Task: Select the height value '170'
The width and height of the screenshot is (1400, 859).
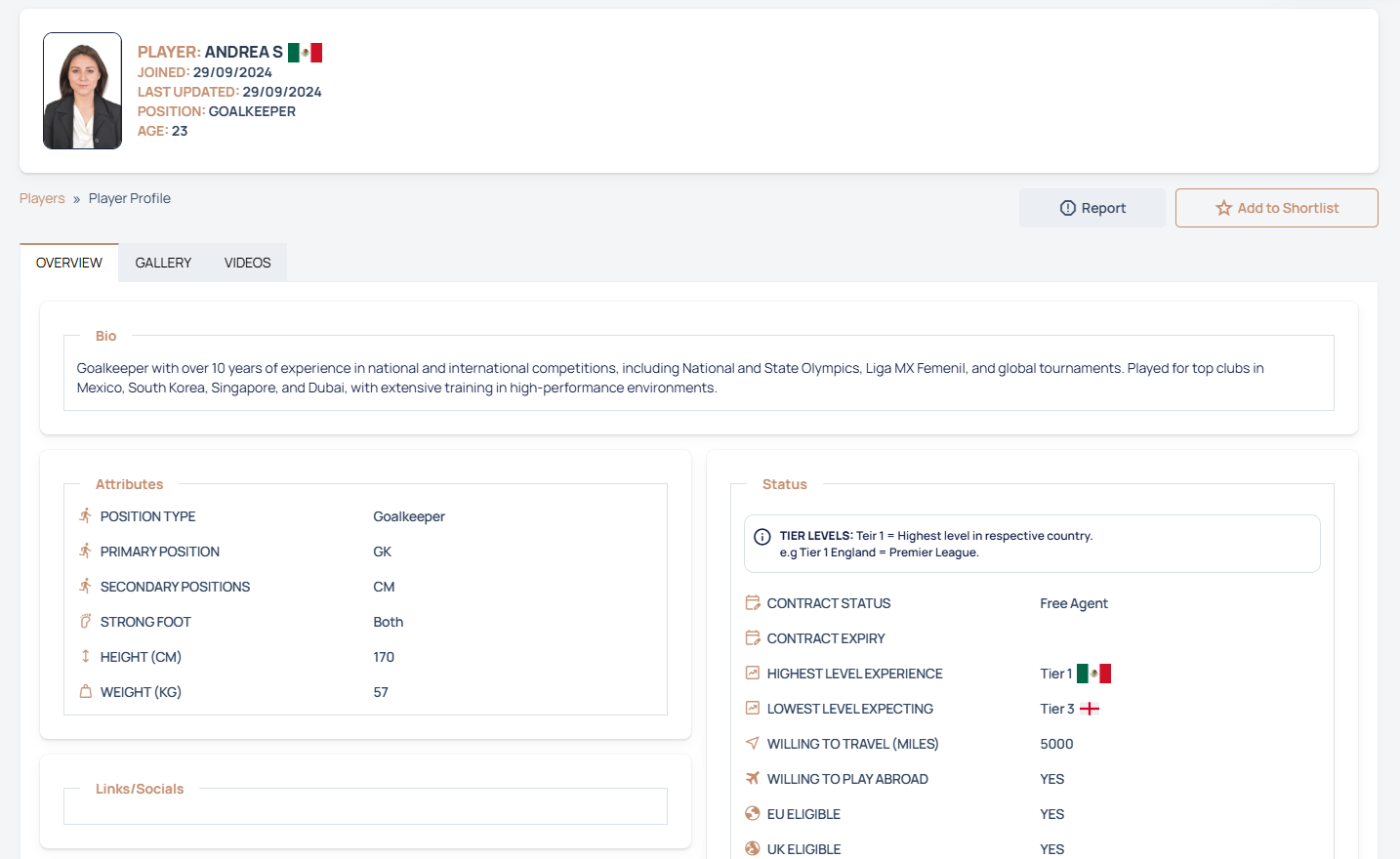Action: click(384, 657)
